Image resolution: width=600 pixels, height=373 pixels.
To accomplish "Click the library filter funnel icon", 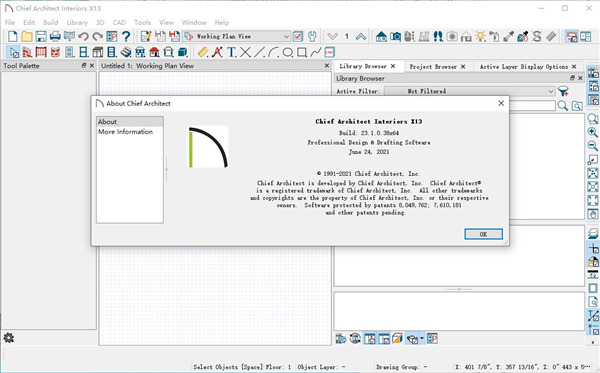I will 563,91.
